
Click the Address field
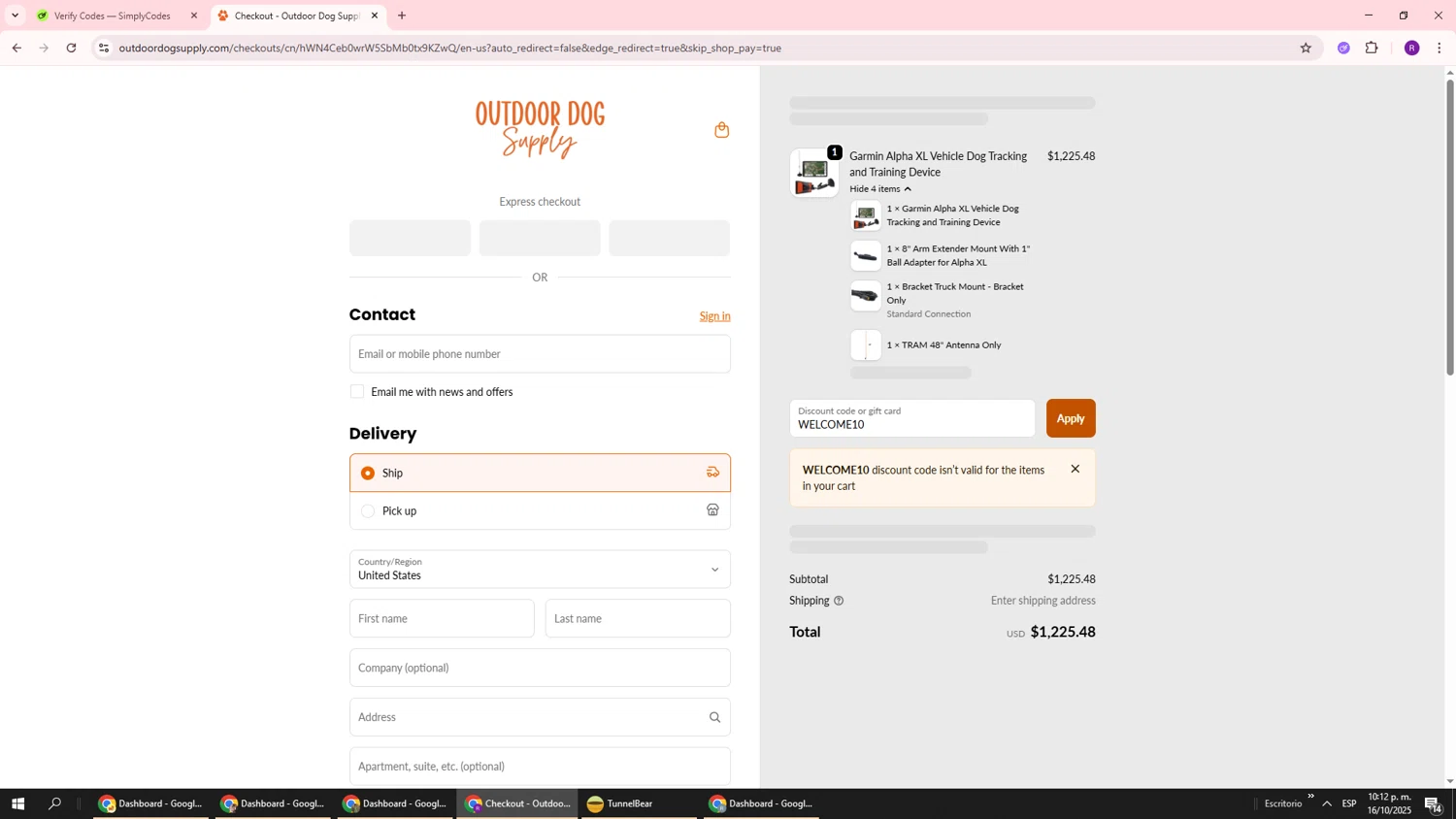pyautogui.click(x=540, y=717)
